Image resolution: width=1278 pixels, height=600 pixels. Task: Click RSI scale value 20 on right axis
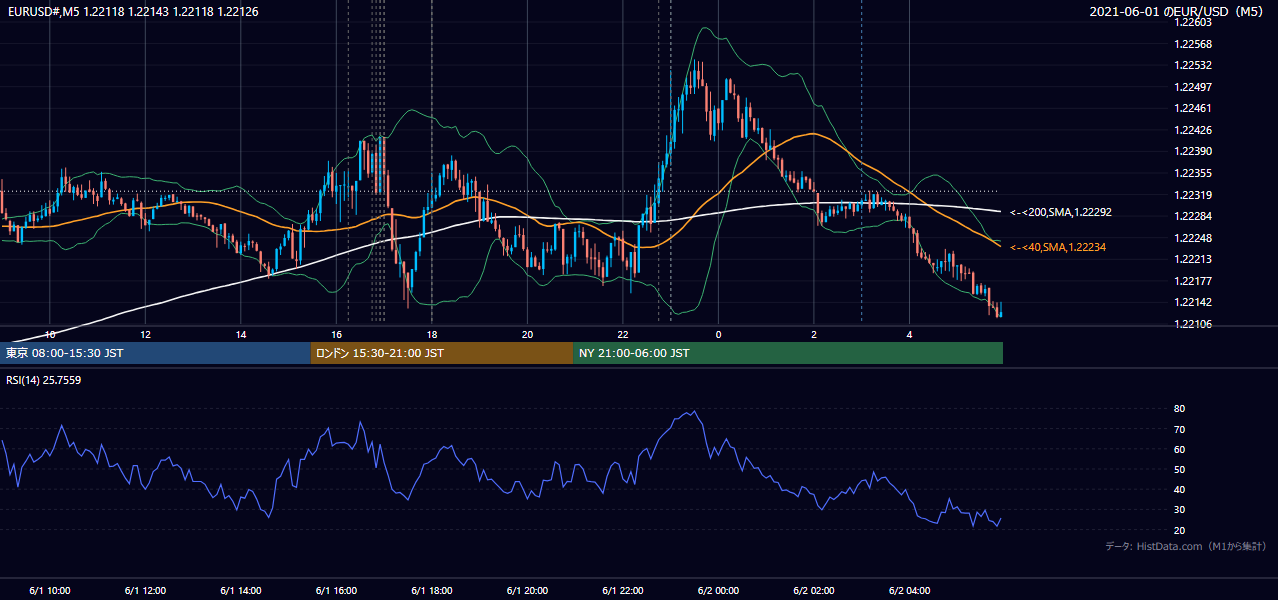click(x=1180, y=530)
